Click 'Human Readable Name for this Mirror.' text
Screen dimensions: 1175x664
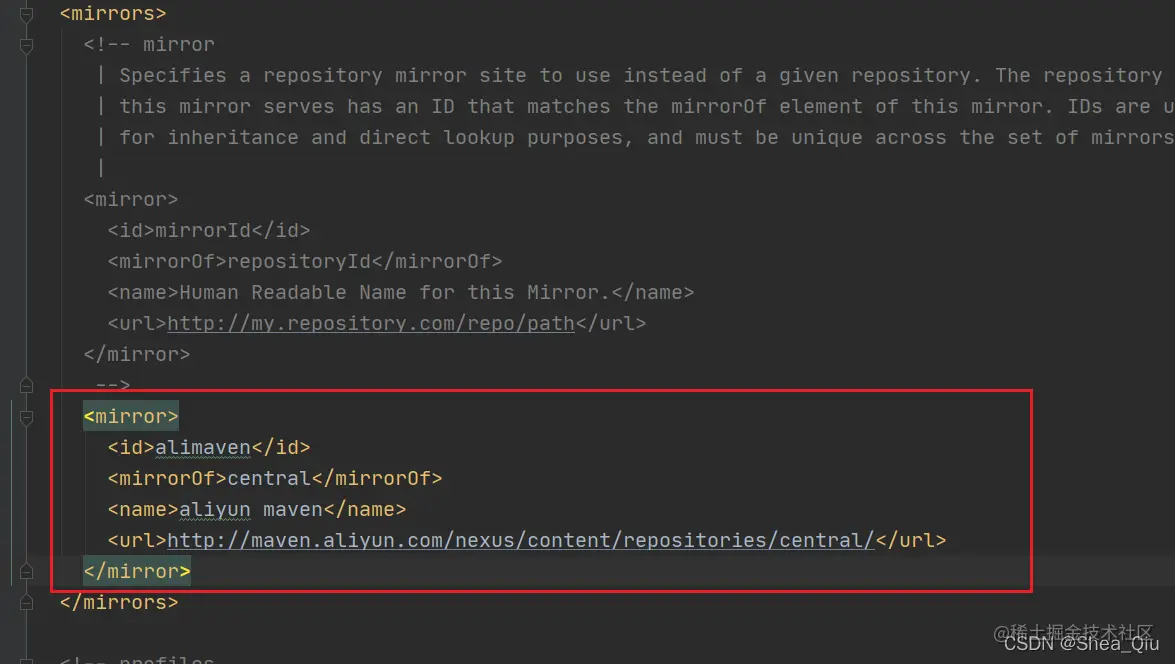tap(395, 292)
